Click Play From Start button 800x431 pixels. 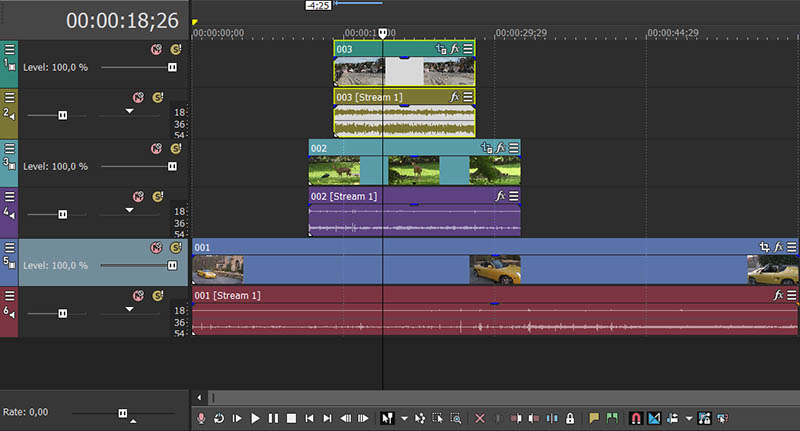[x=237, y=418]
